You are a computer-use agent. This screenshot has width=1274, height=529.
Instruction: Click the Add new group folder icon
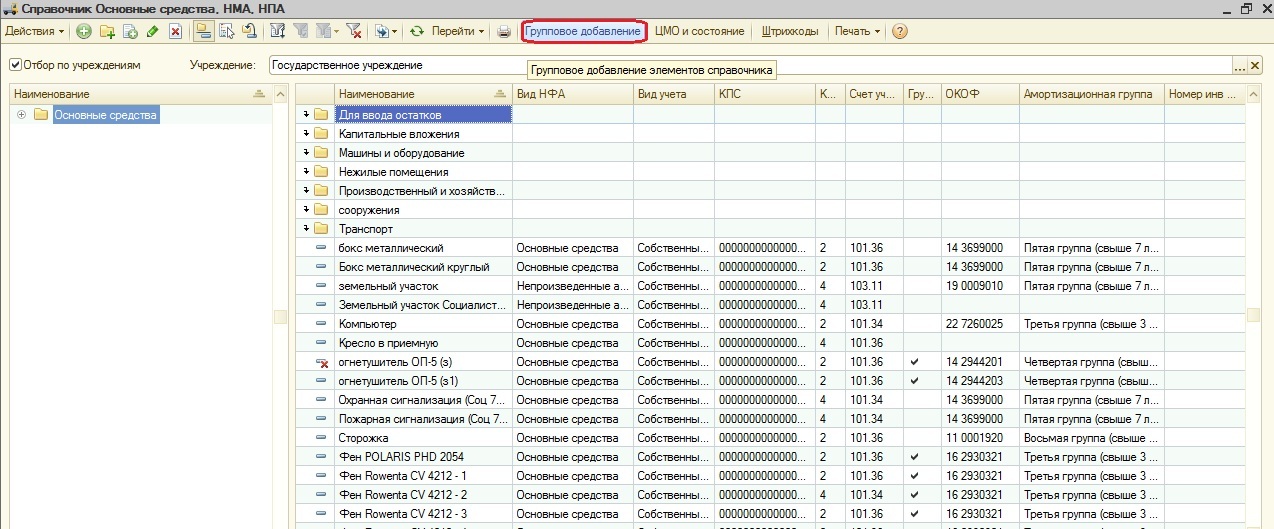pos(107,31)
